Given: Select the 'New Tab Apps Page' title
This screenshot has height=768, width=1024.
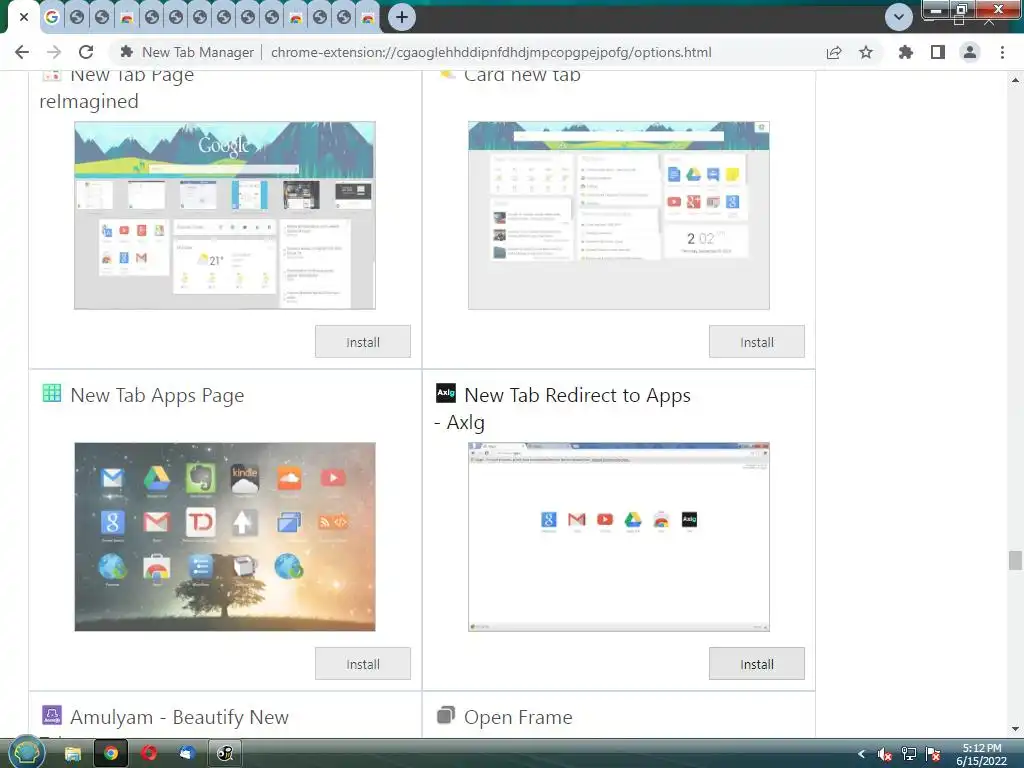Looking at the screenshot, I should (x=157, y=396).
